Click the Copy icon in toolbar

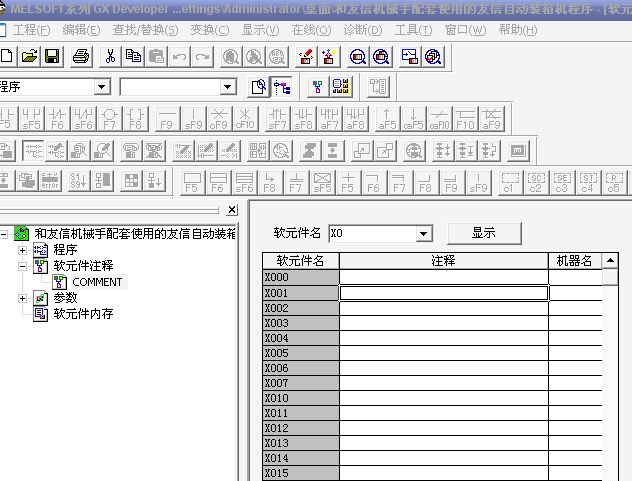[133, 56]
